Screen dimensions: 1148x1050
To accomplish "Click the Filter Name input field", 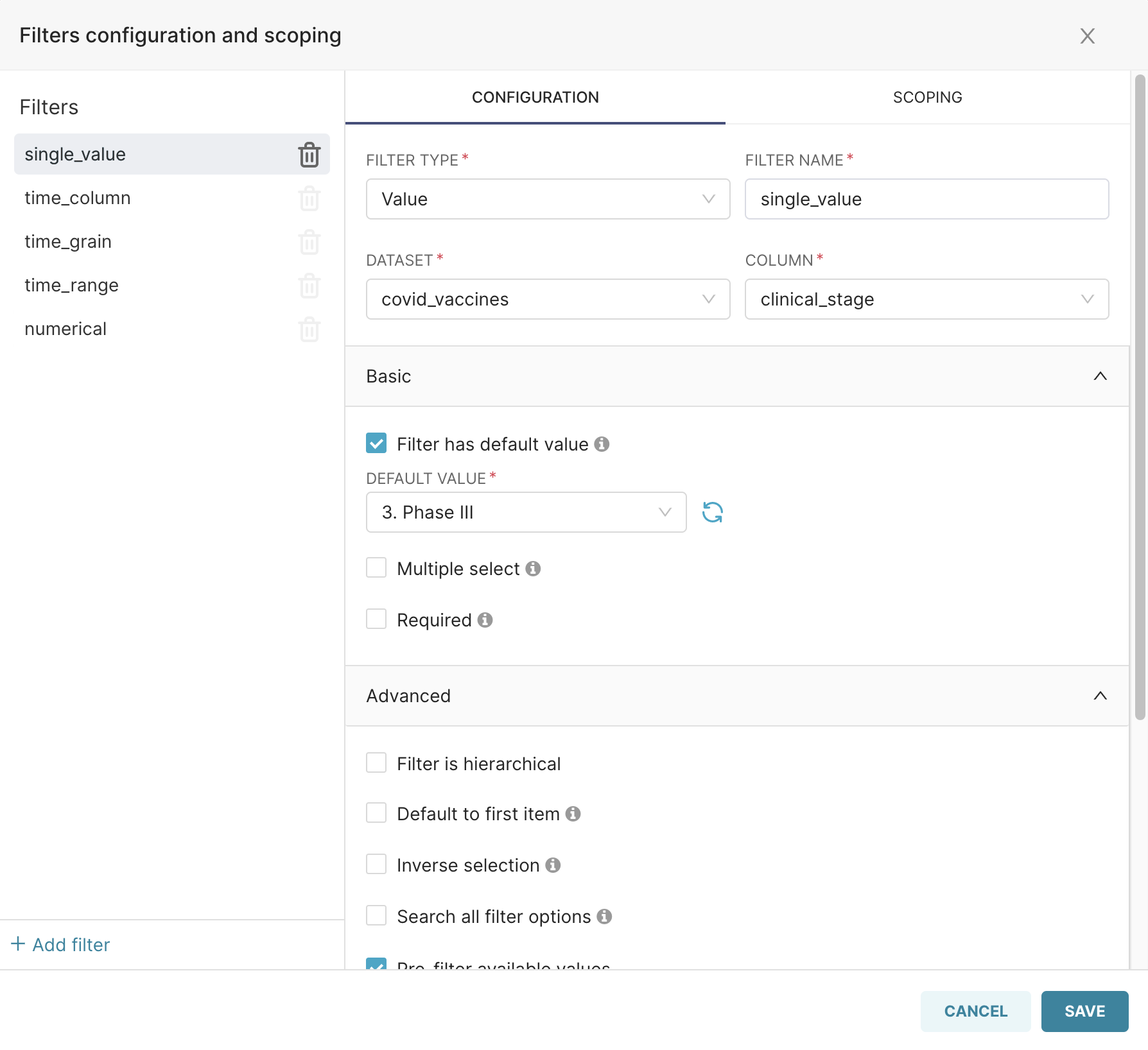I will tap(926, 199).
